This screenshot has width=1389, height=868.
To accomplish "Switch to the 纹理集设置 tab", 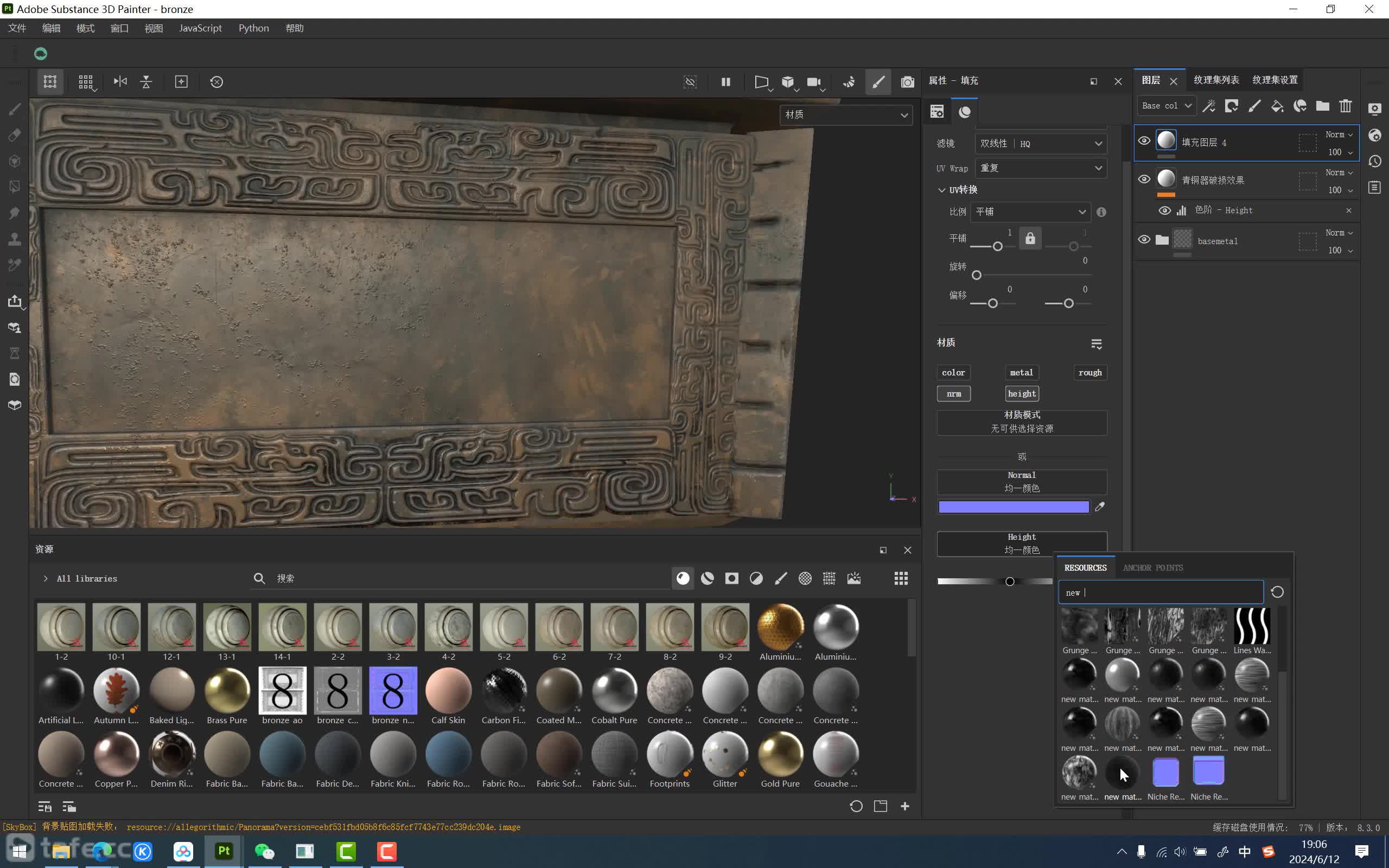I will (x=1275, y=80).
